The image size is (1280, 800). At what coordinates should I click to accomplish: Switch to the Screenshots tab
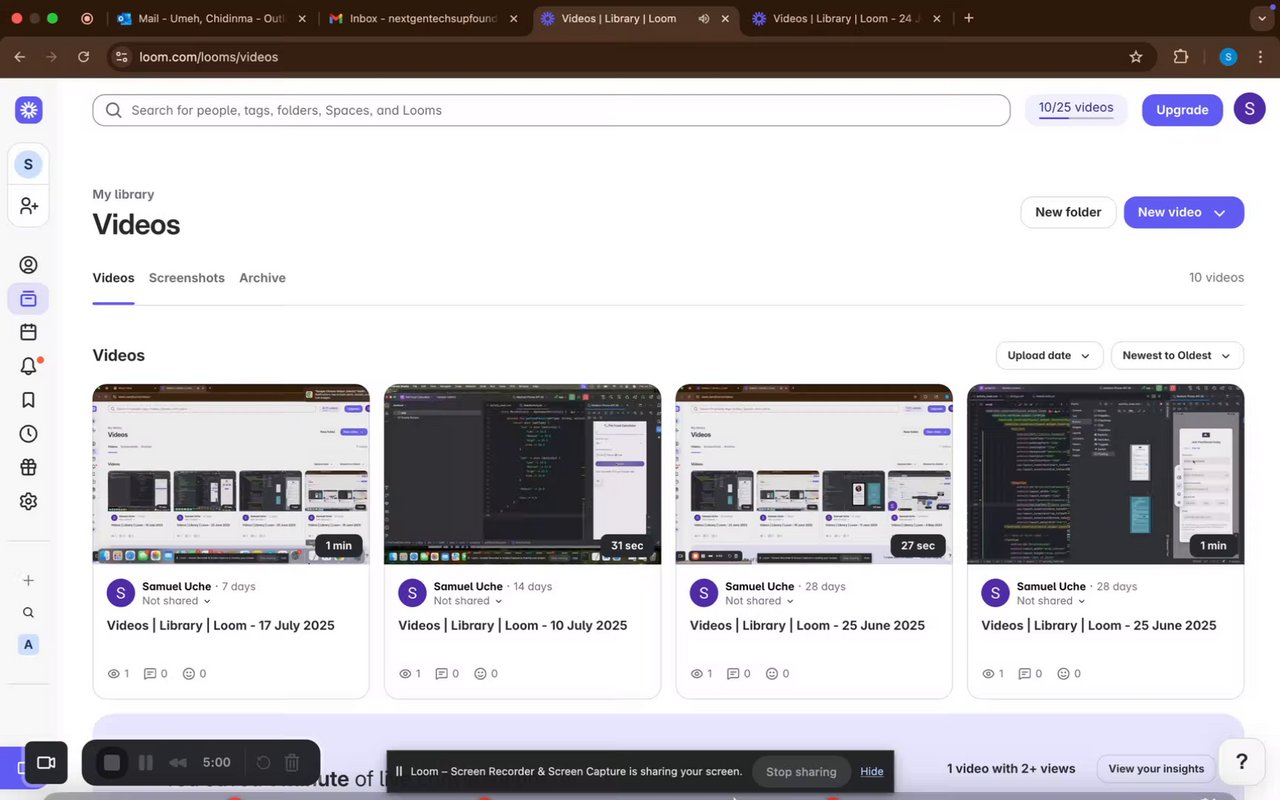(x=187, y=278)
